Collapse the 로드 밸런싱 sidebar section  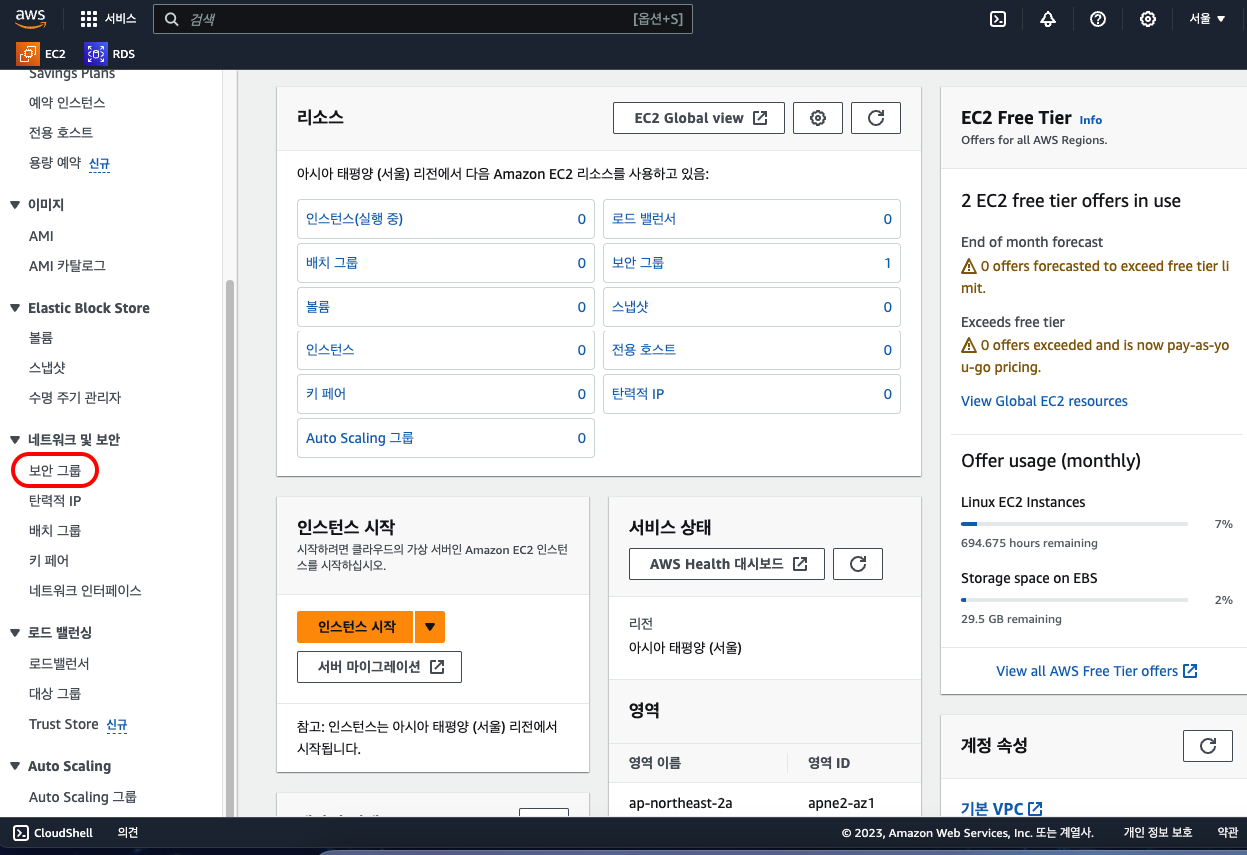click(15, 633)
